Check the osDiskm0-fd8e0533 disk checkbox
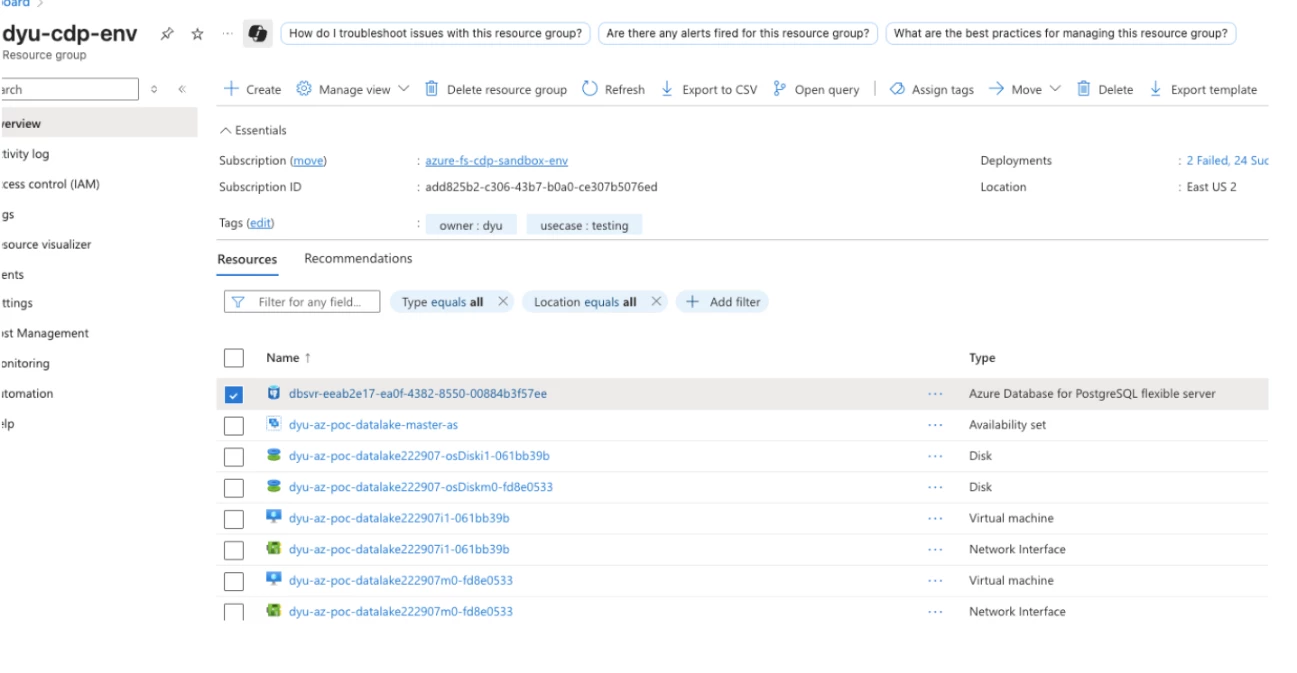This screenshot has height=673, width=1297. tap(234, 488)
